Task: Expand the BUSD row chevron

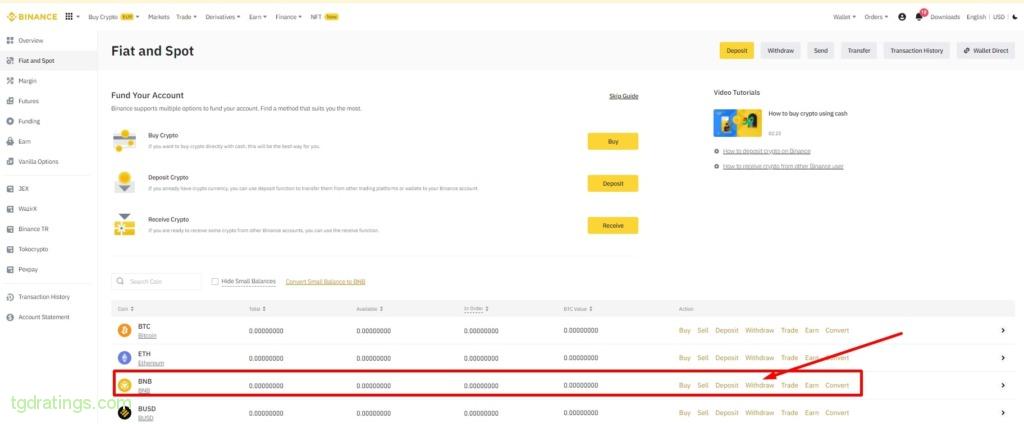Action: pos(1003,413)
